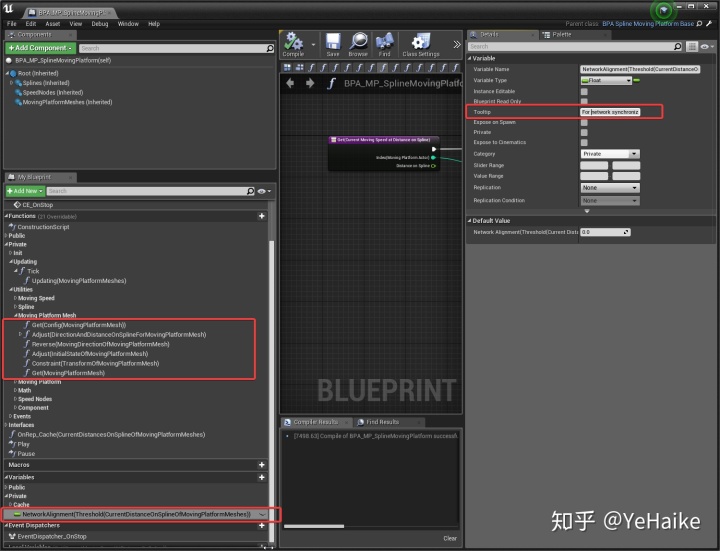Viewport: 720px width, 551px height.
Task: Click the execution output pin
Action: [x=433, y=149]
